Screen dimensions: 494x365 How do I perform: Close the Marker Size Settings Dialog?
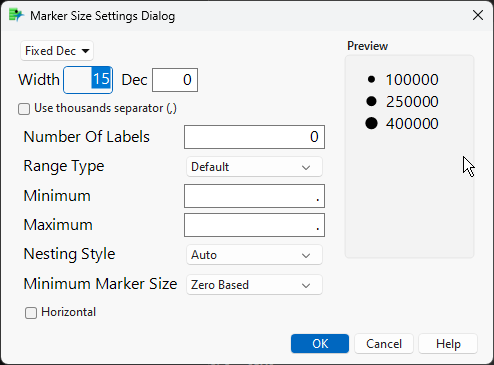(x=478, y=15)
